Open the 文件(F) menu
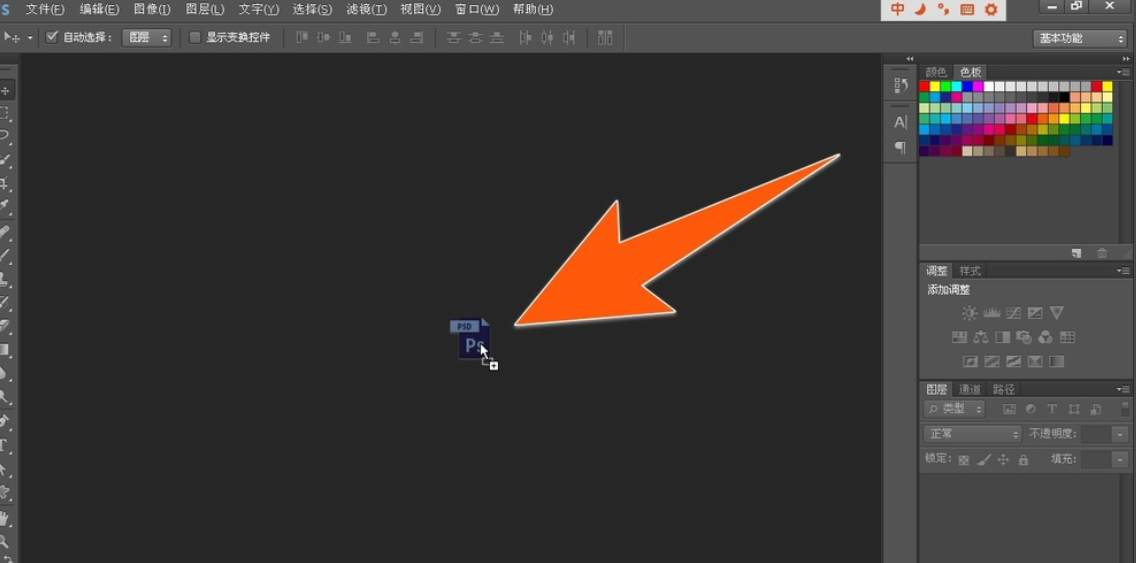 (44, 9)
